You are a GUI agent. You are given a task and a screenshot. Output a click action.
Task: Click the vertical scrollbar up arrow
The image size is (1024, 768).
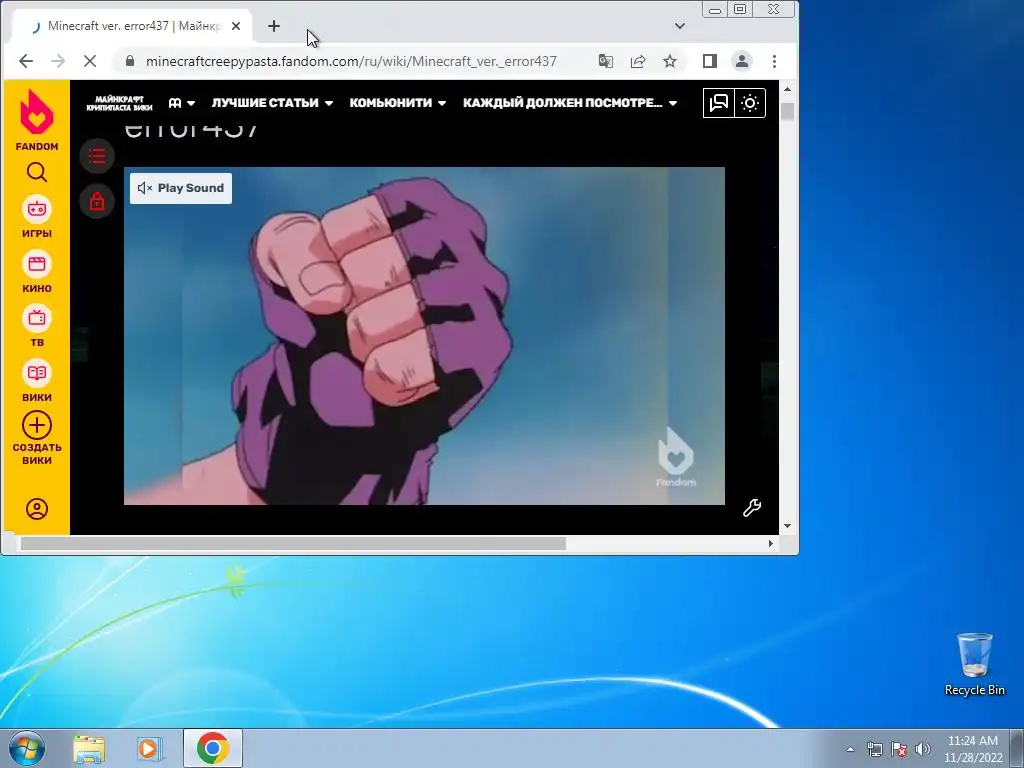pyautogui.click(x=787, y=89)
